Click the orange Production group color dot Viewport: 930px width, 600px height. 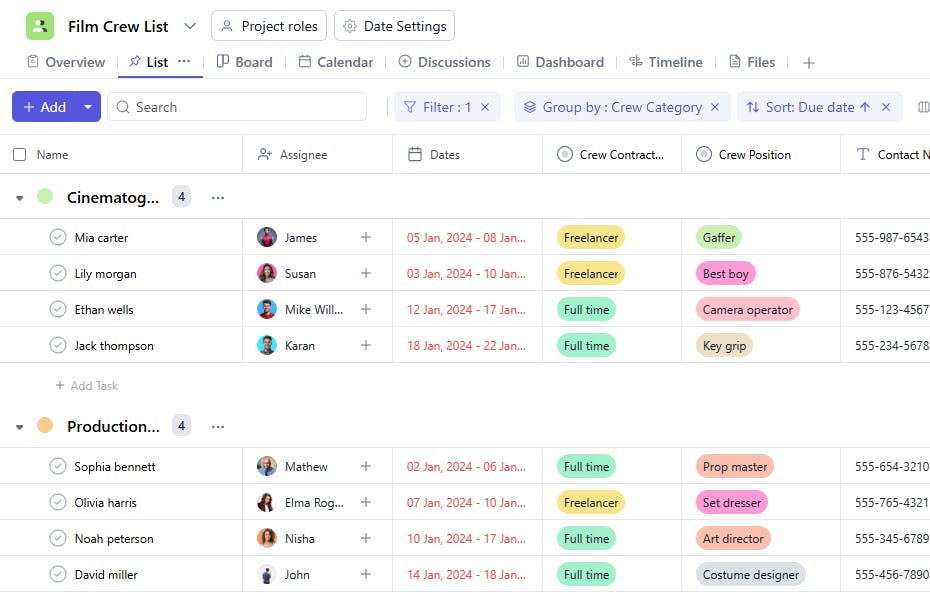coord(45,426)
